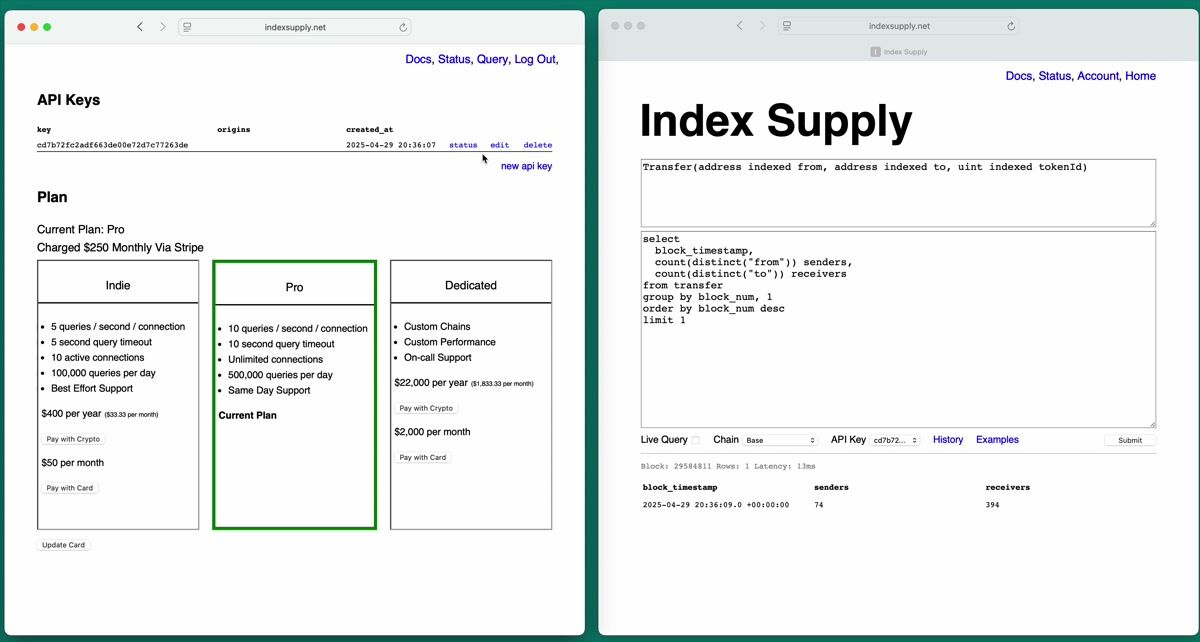The height and width of the screenshot is (642, 1200).
Task: Click the Pro plan heading
Action: point(294,287)
